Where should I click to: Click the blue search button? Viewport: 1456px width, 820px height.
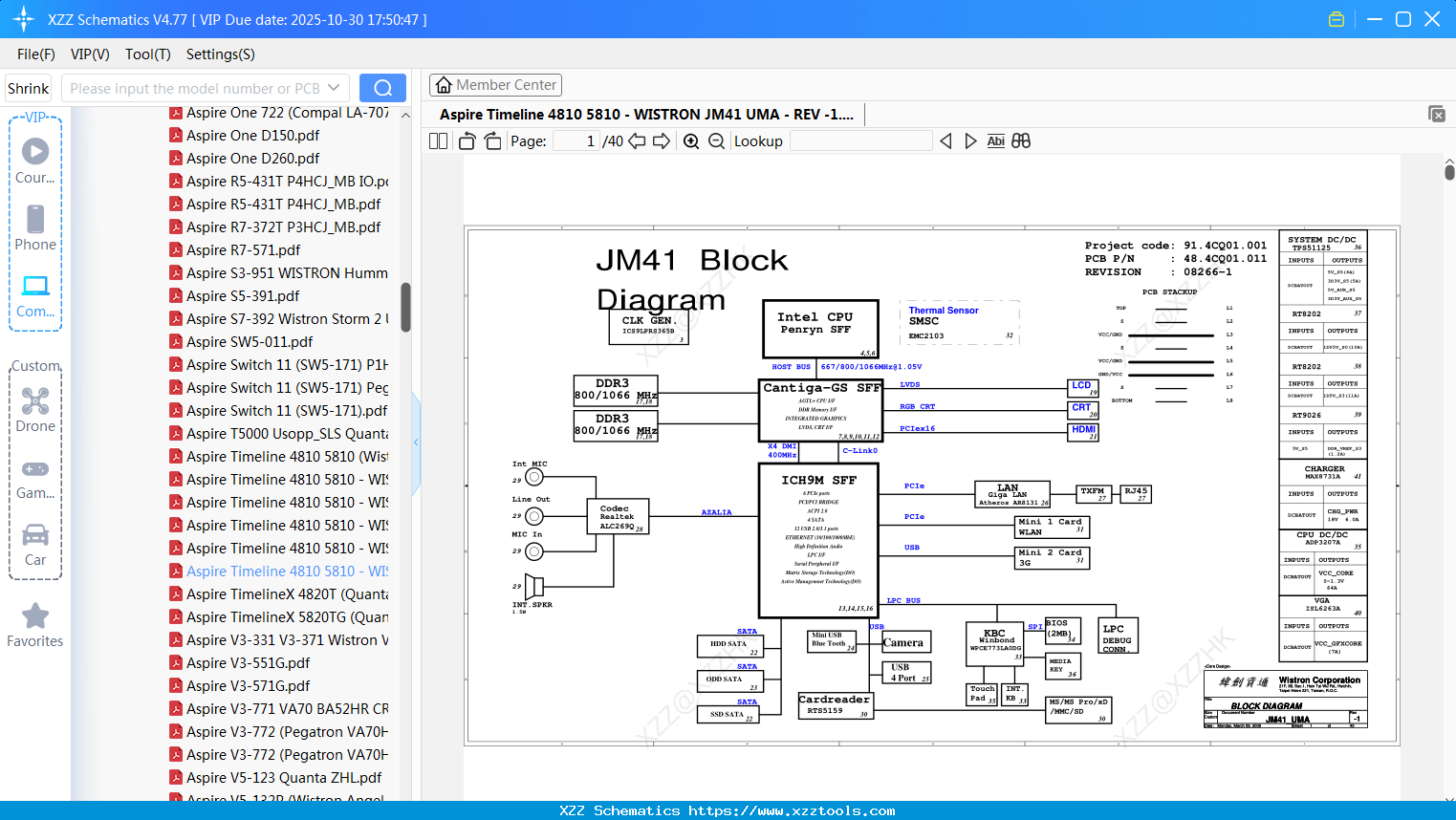point(382,88)
